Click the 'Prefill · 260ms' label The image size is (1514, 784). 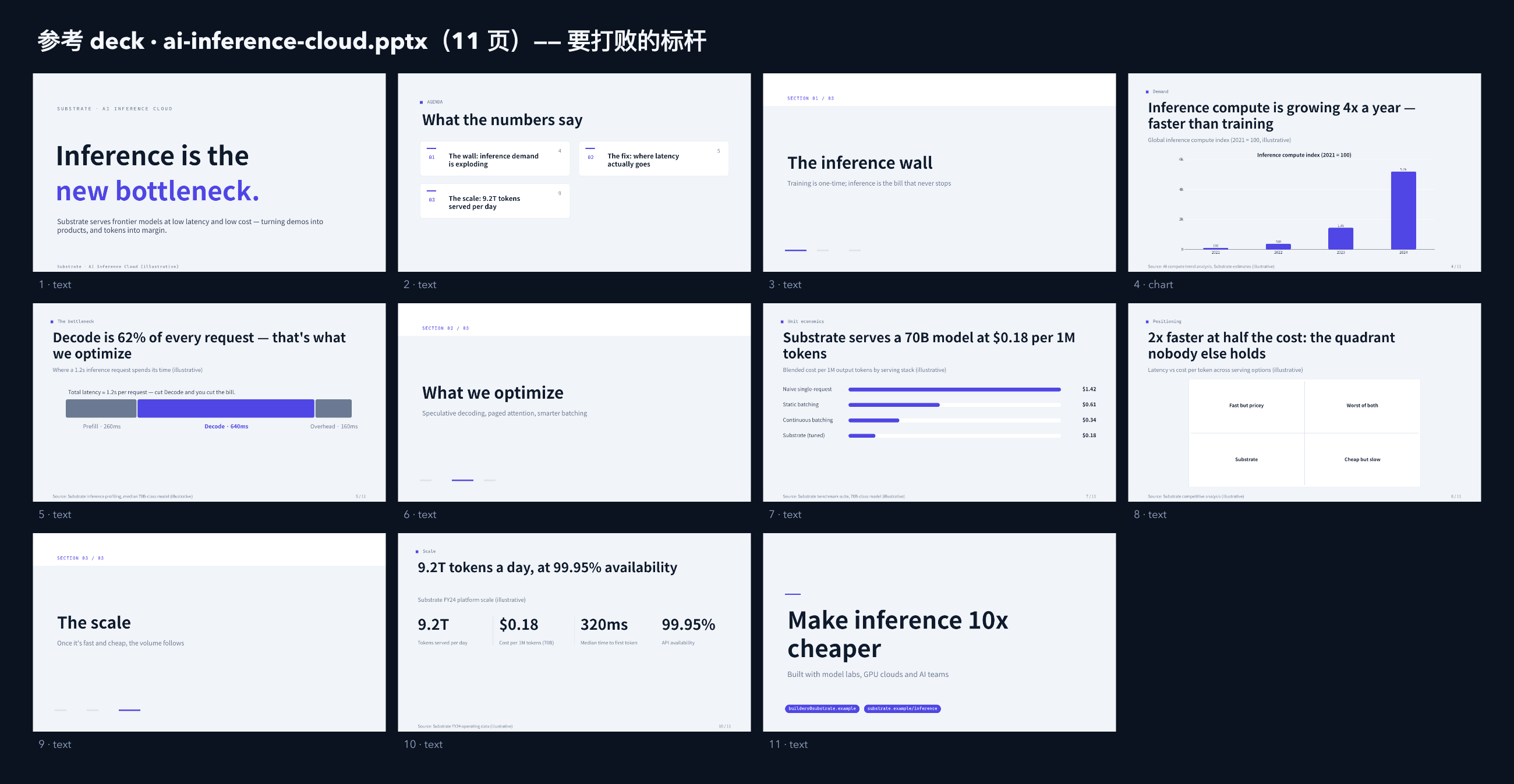tap(102, 427)
